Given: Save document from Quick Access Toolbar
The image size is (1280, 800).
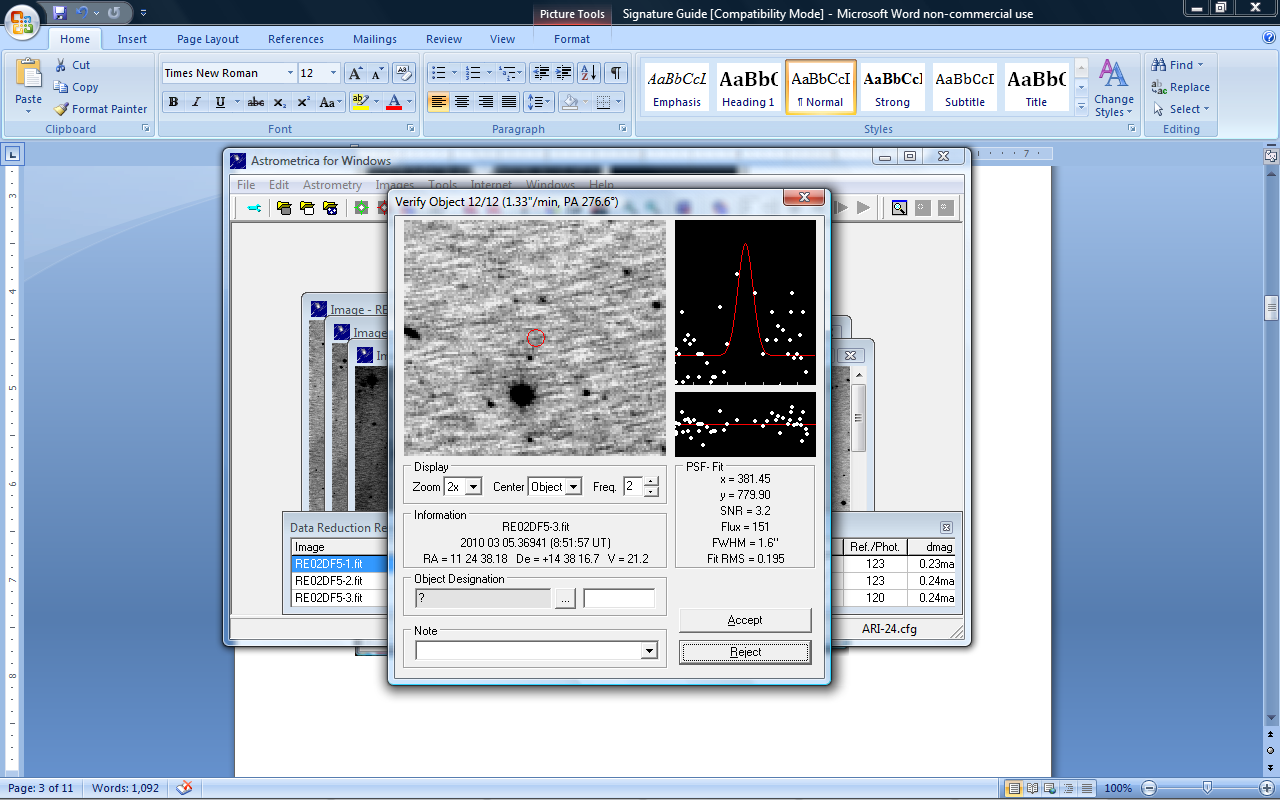Looking at the screenshot, I should click(x=60, y=13).
